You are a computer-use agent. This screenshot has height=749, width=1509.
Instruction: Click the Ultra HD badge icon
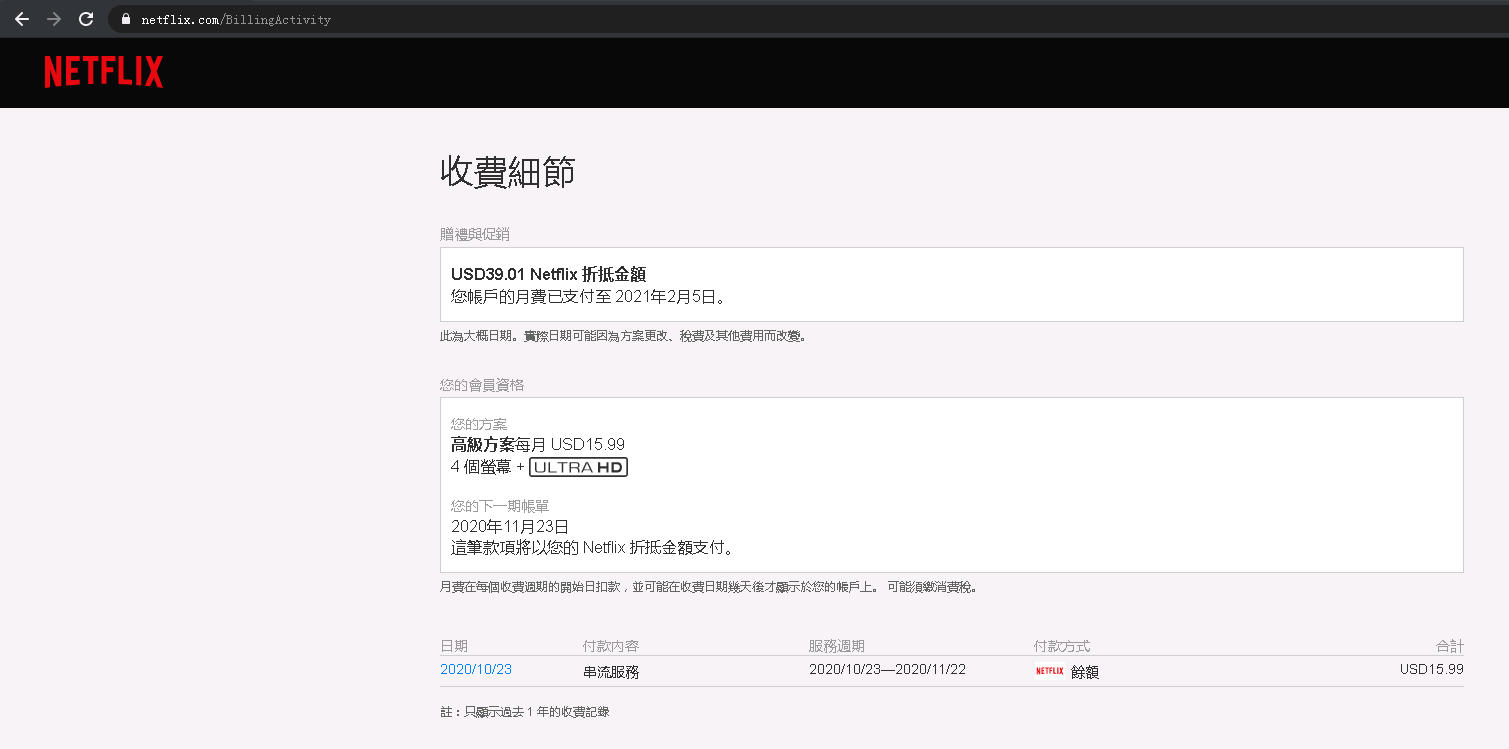click(579, 467)
